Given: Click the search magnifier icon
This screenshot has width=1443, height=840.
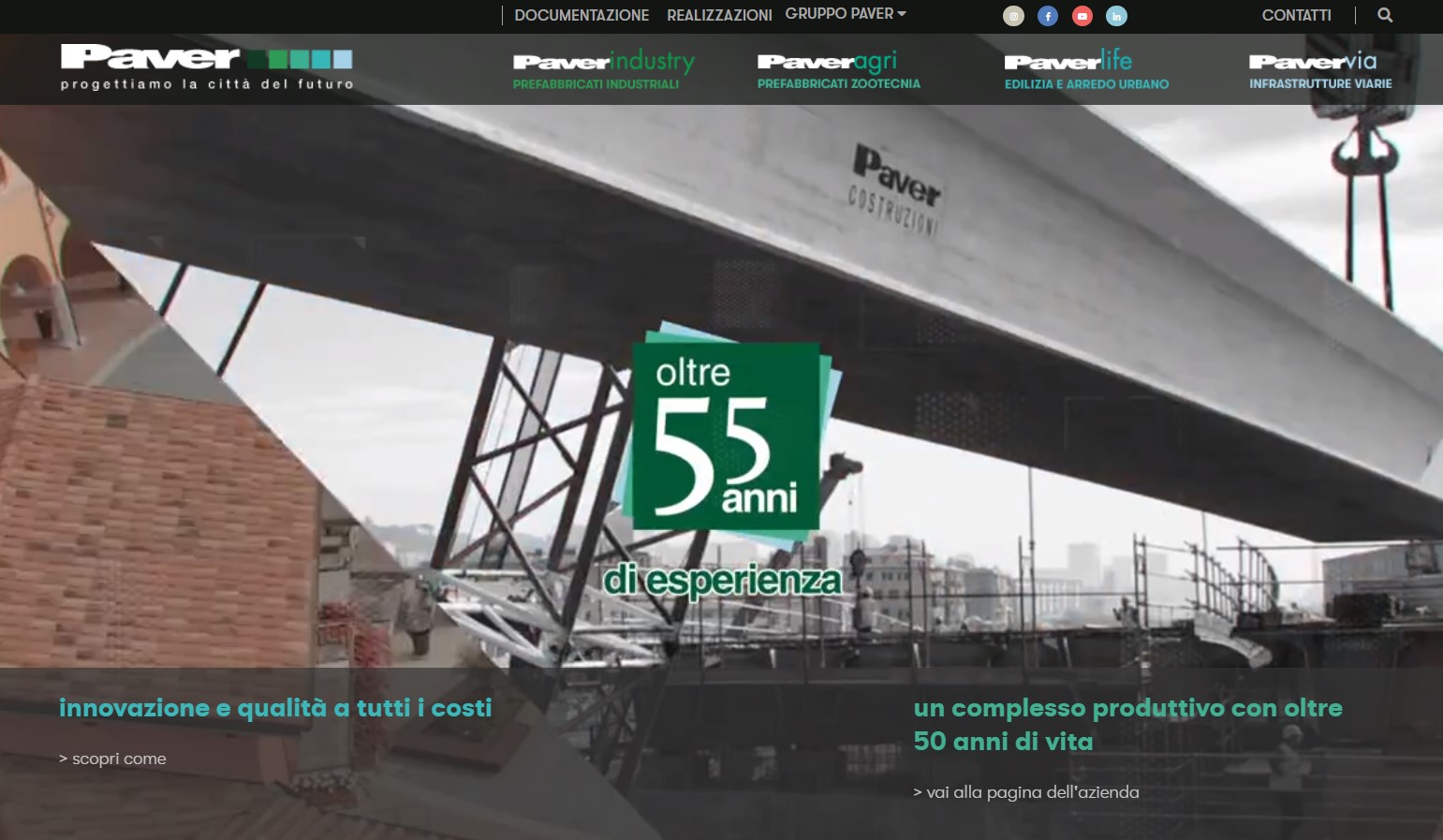Looking at the screenshot, I should point(1385,15).
